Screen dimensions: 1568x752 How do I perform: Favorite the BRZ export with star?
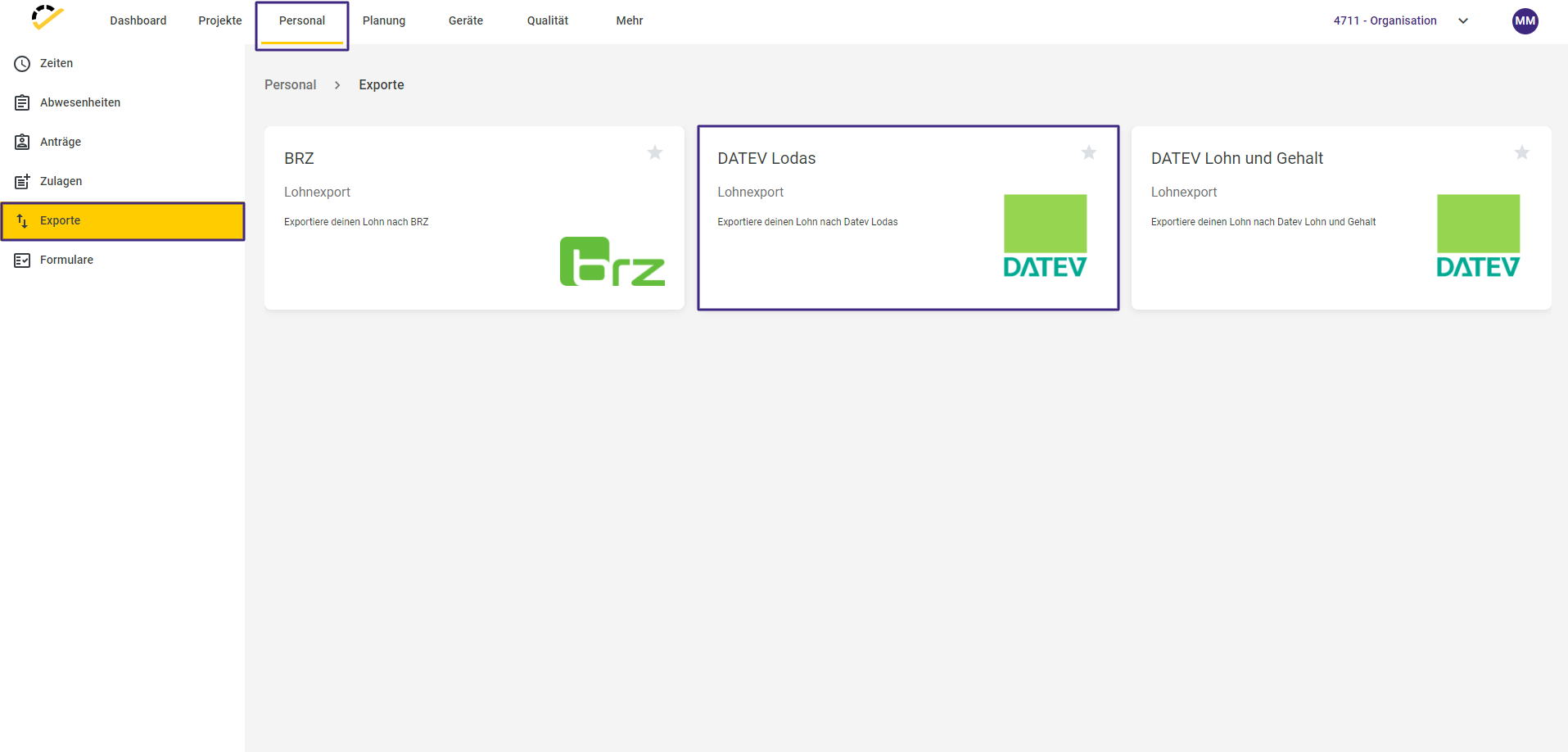click(655, 152)
